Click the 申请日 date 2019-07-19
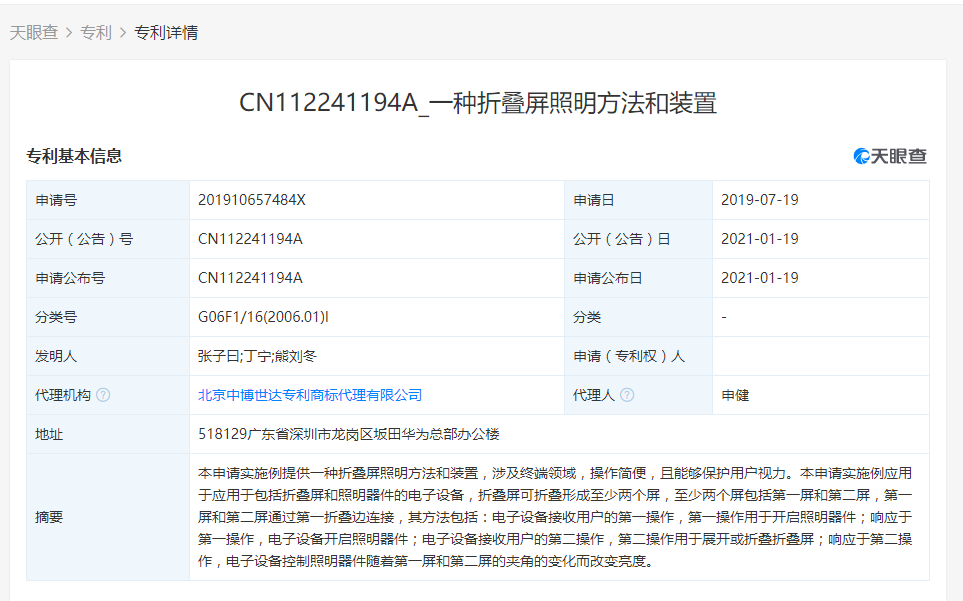This screenshot has height=601, width=963. click(760, 200)
